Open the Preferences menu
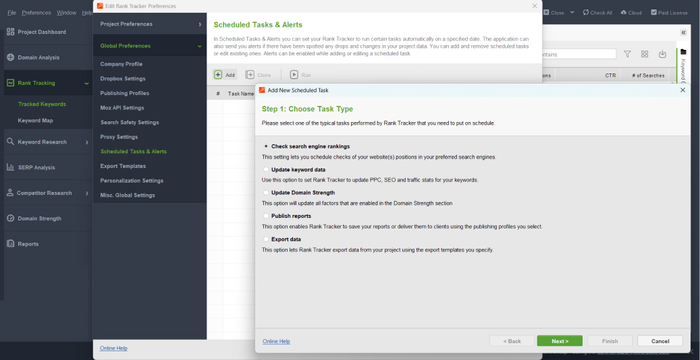The image size is (700, 360). [36, 13]
